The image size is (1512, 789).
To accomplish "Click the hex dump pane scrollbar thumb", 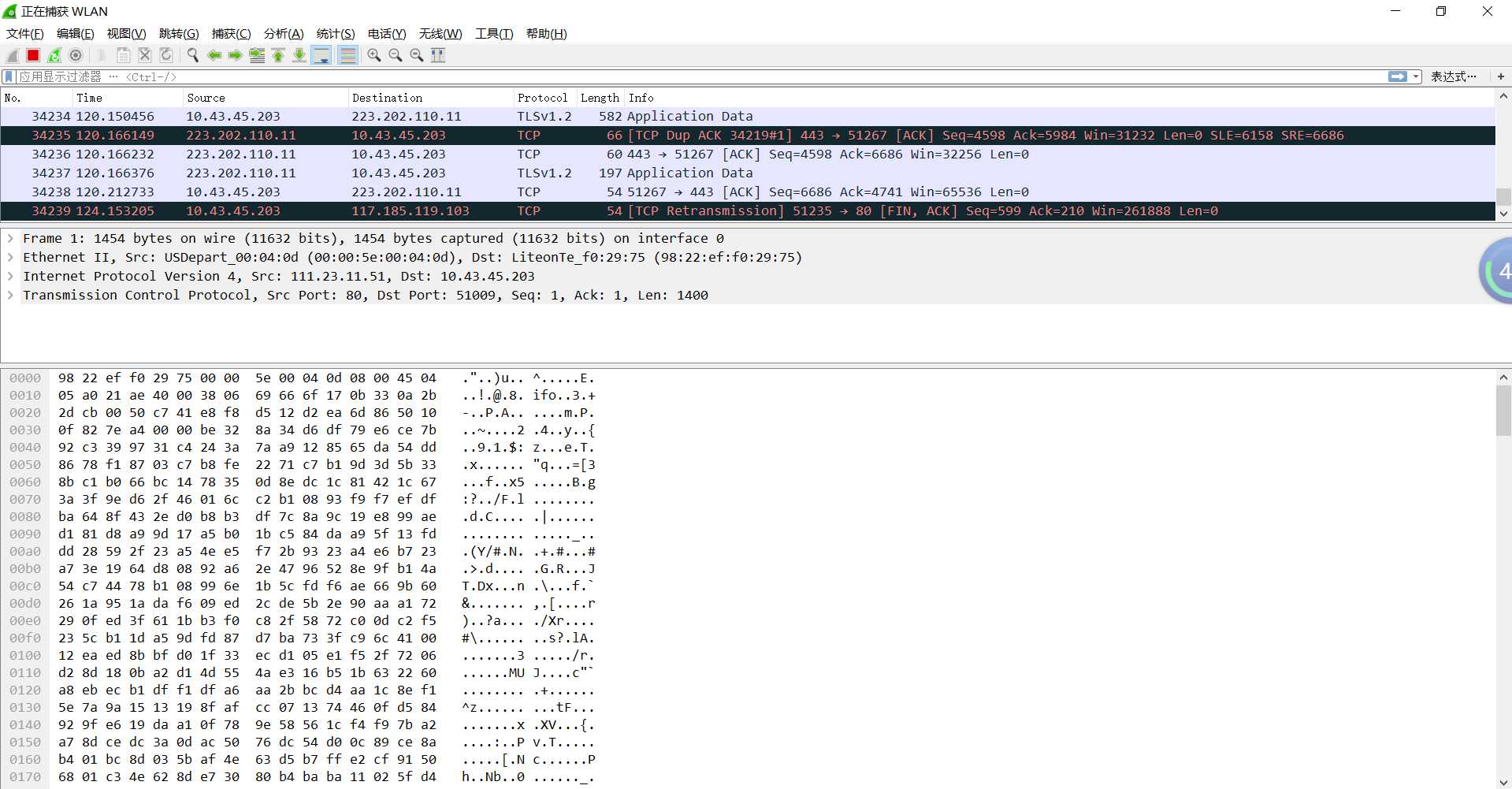I will point(1503,411).
